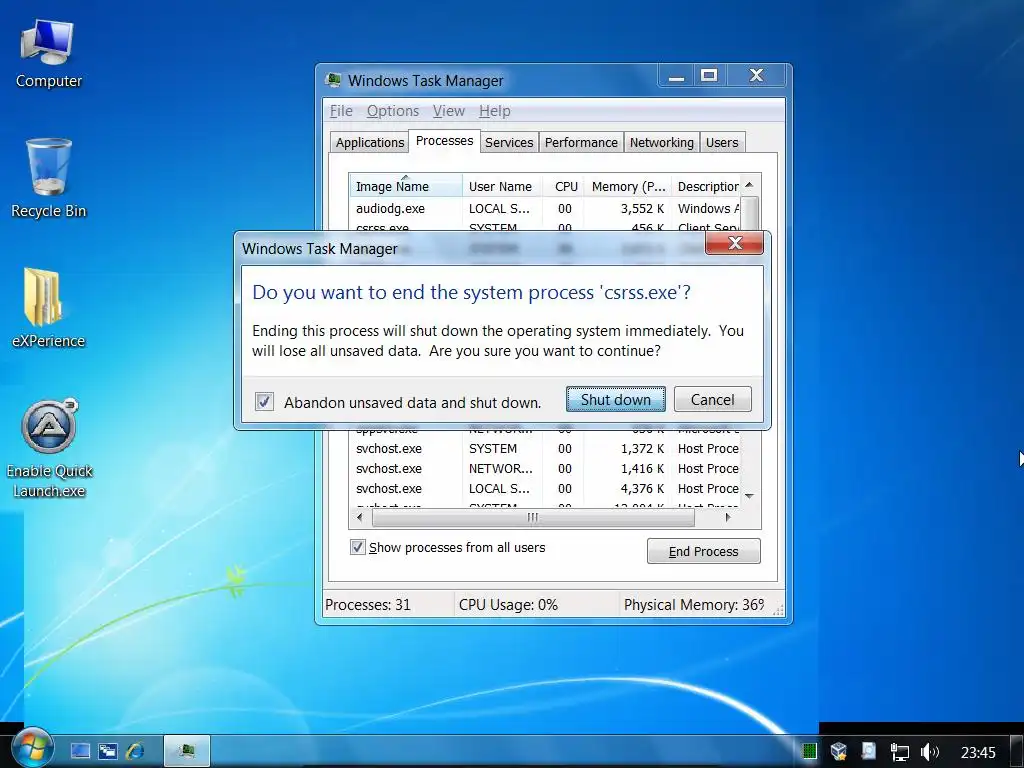Screen dimensions: 1024x768
Task: Sort by User Name column header
Action: (502, 186)
